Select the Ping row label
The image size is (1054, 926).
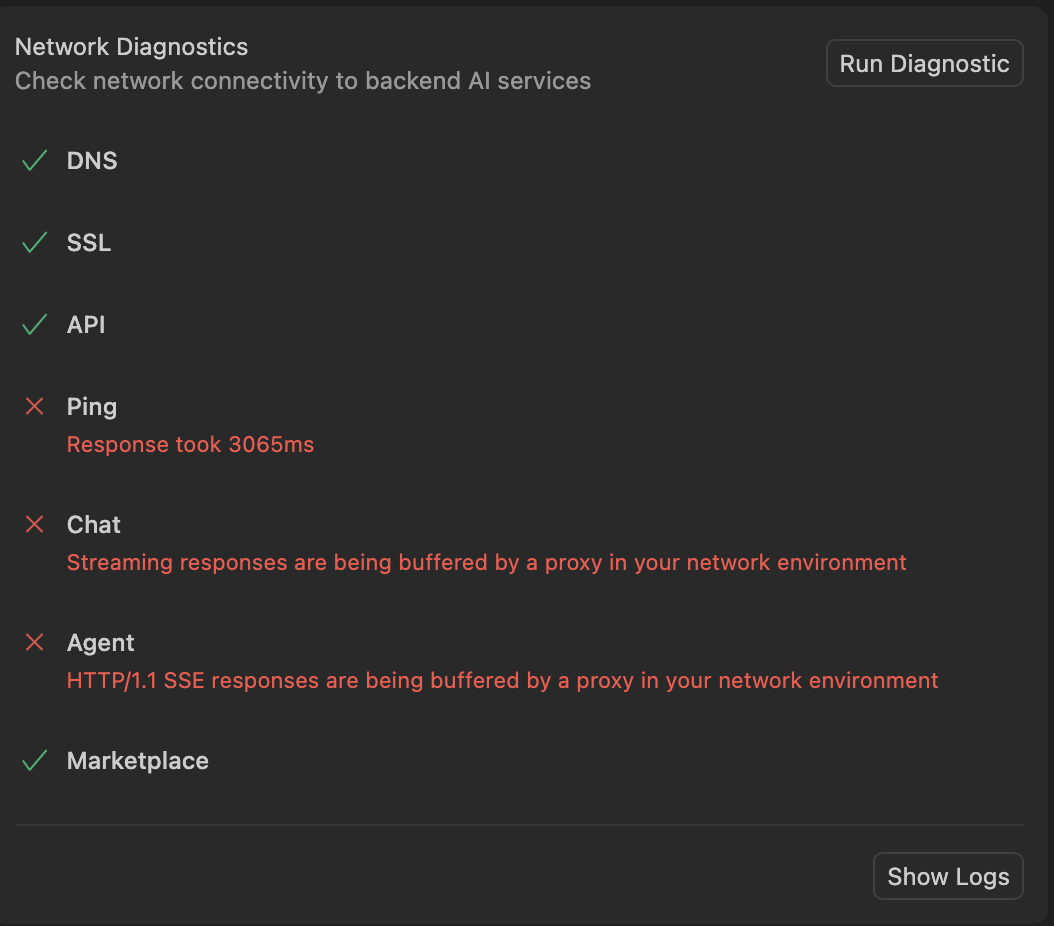[92, 407]
